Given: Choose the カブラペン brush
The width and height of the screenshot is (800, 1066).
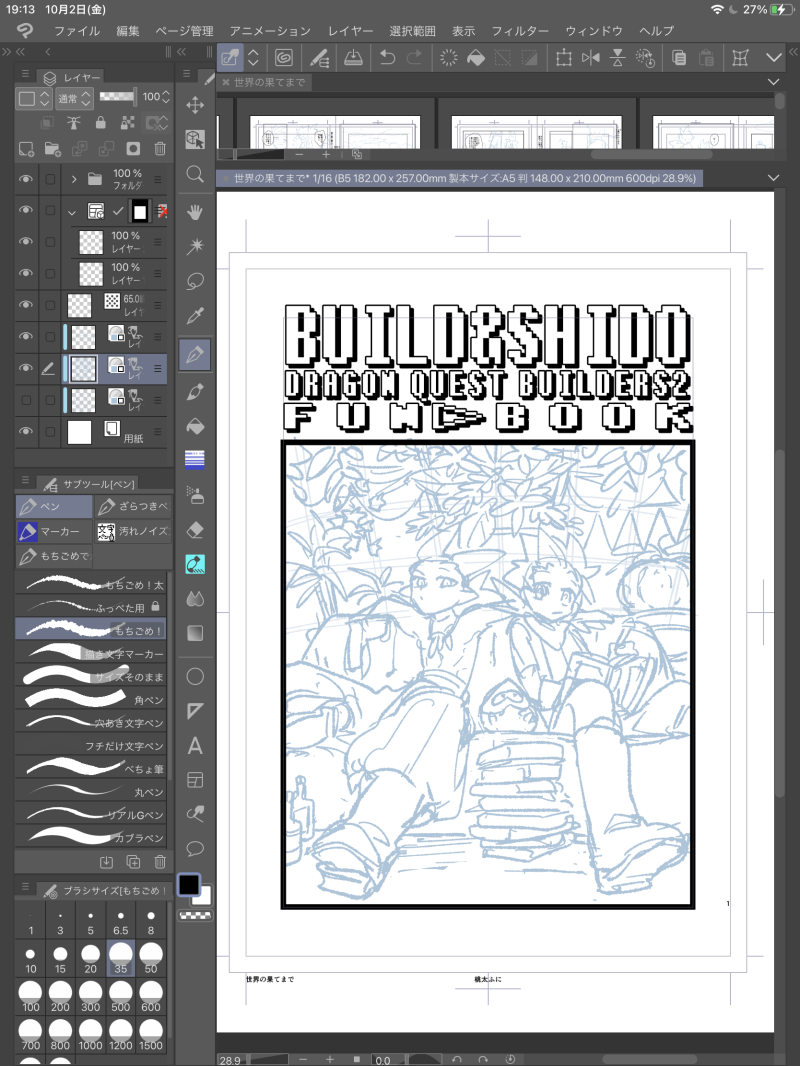Looking at the screenshot, I should click(x=90, y=838).
